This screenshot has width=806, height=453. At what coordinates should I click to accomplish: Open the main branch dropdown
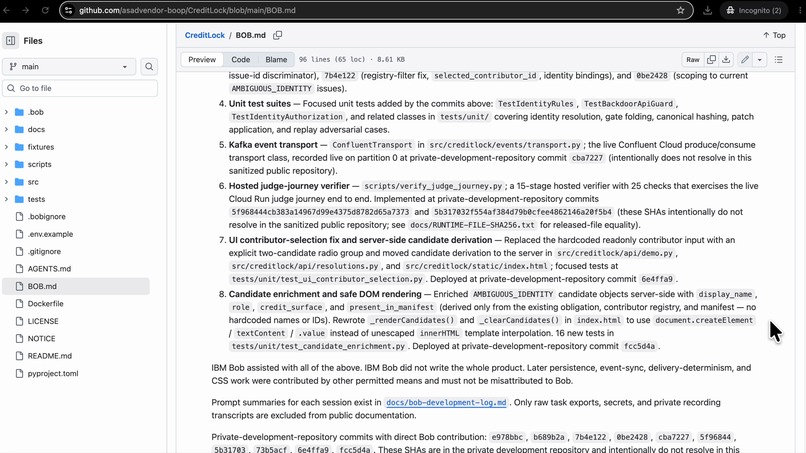tap(69, 66)
